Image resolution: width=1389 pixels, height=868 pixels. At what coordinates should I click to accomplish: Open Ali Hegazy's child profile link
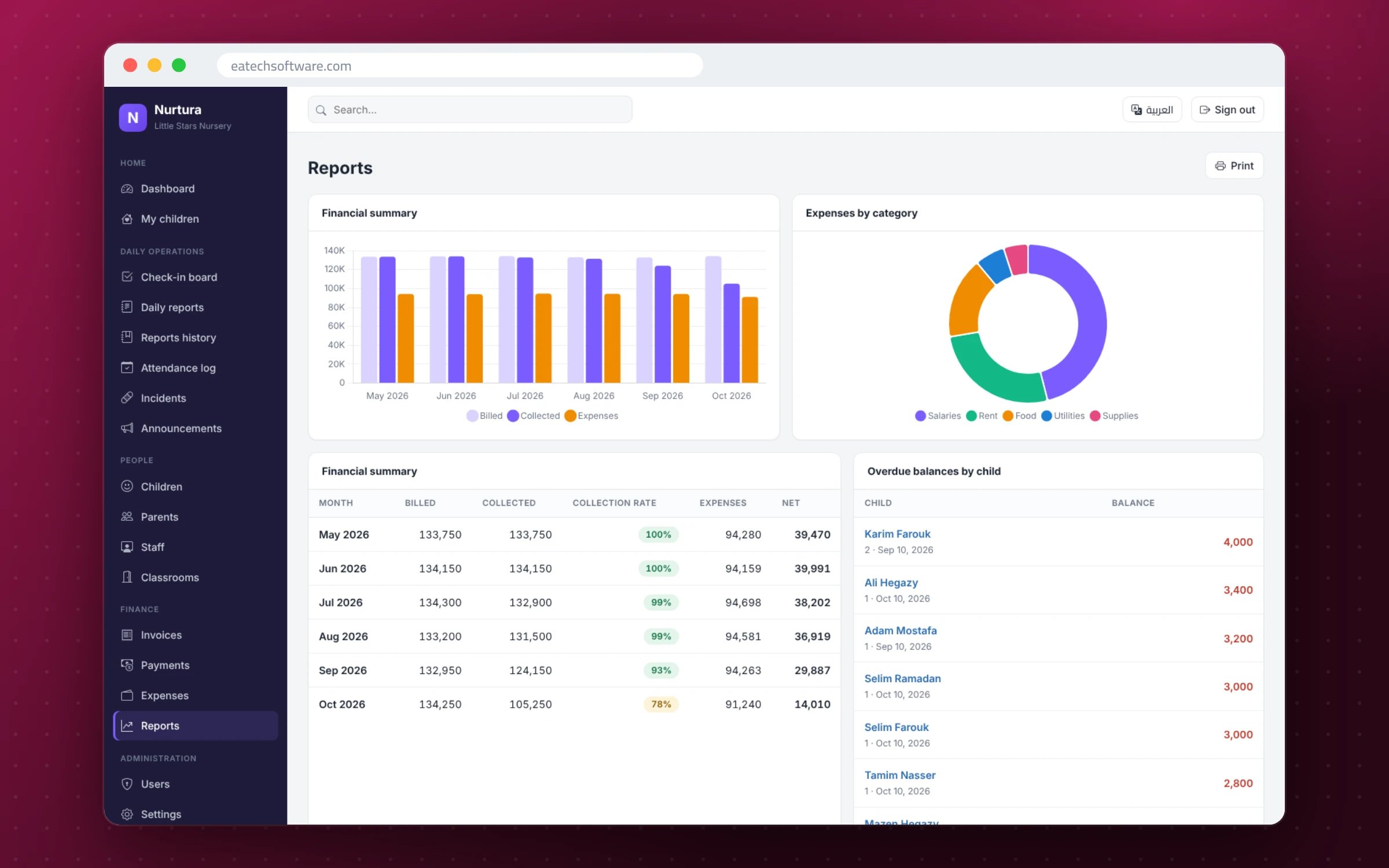pyautogui.click(x=891, y=582)
